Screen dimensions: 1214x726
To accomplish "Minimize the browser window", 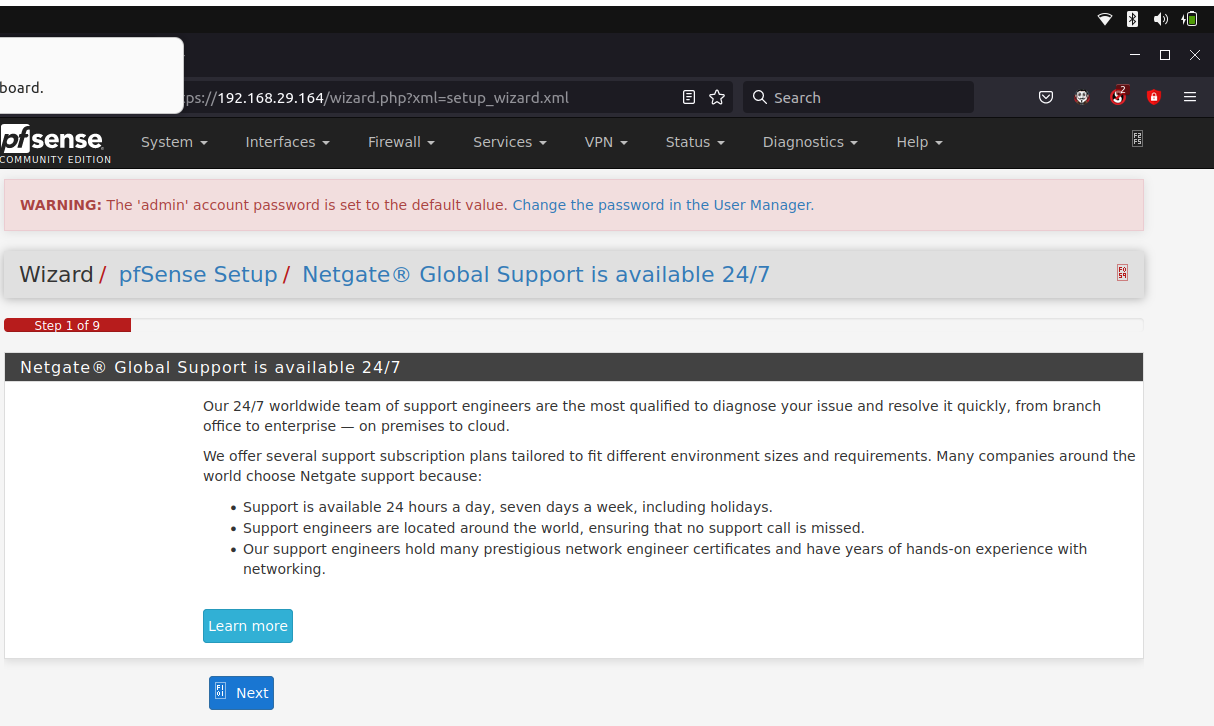I will (x=1134, y=55).
